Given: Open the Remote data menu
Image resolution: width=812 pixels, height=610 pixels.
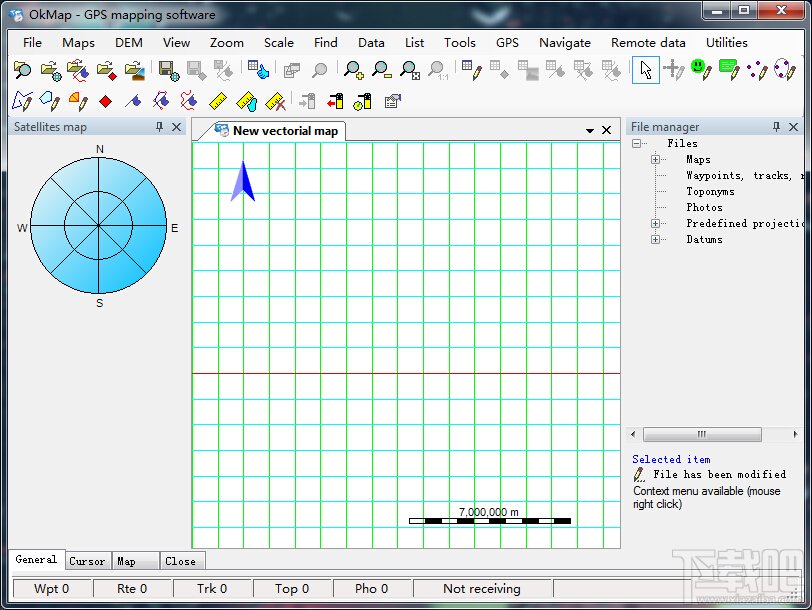Looking at the screenshot, I should click(x=648, y=42).
